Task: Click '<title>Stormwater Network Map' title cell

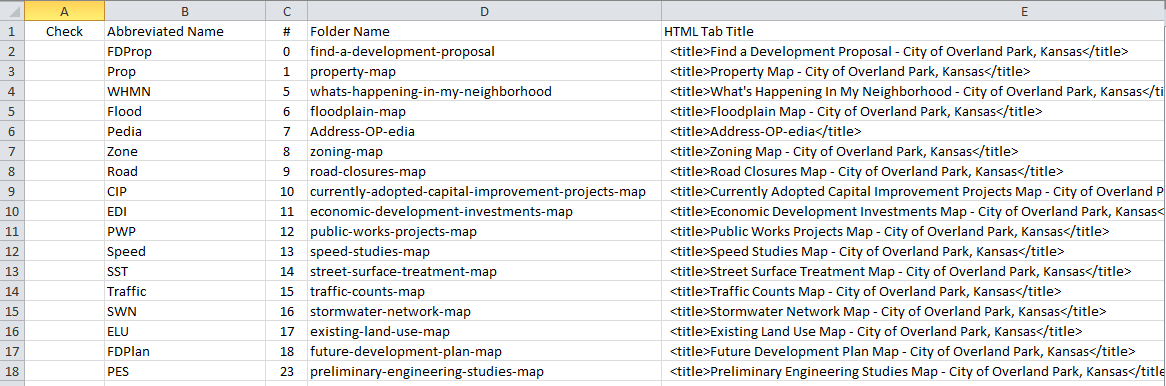Action: pos(914,312)
